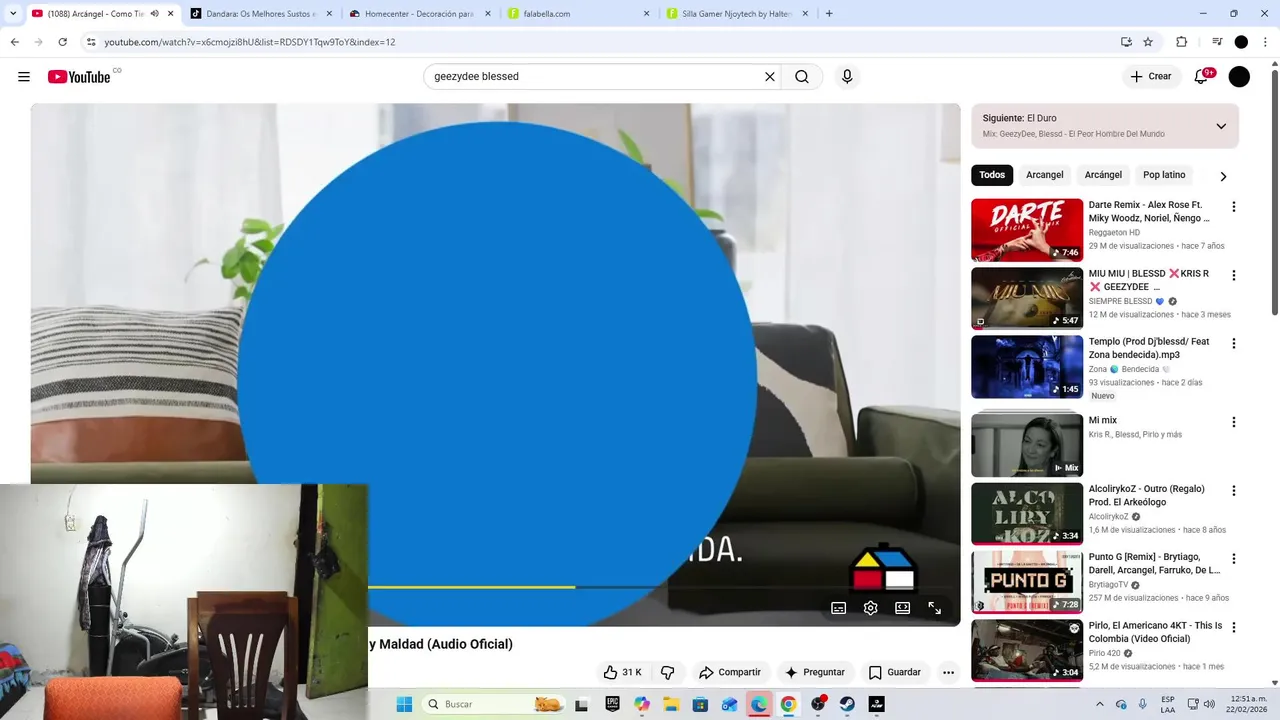This screenshot has height=720, width=1280.
Task: Open the media control button in toolbar
Action: 1217,42
